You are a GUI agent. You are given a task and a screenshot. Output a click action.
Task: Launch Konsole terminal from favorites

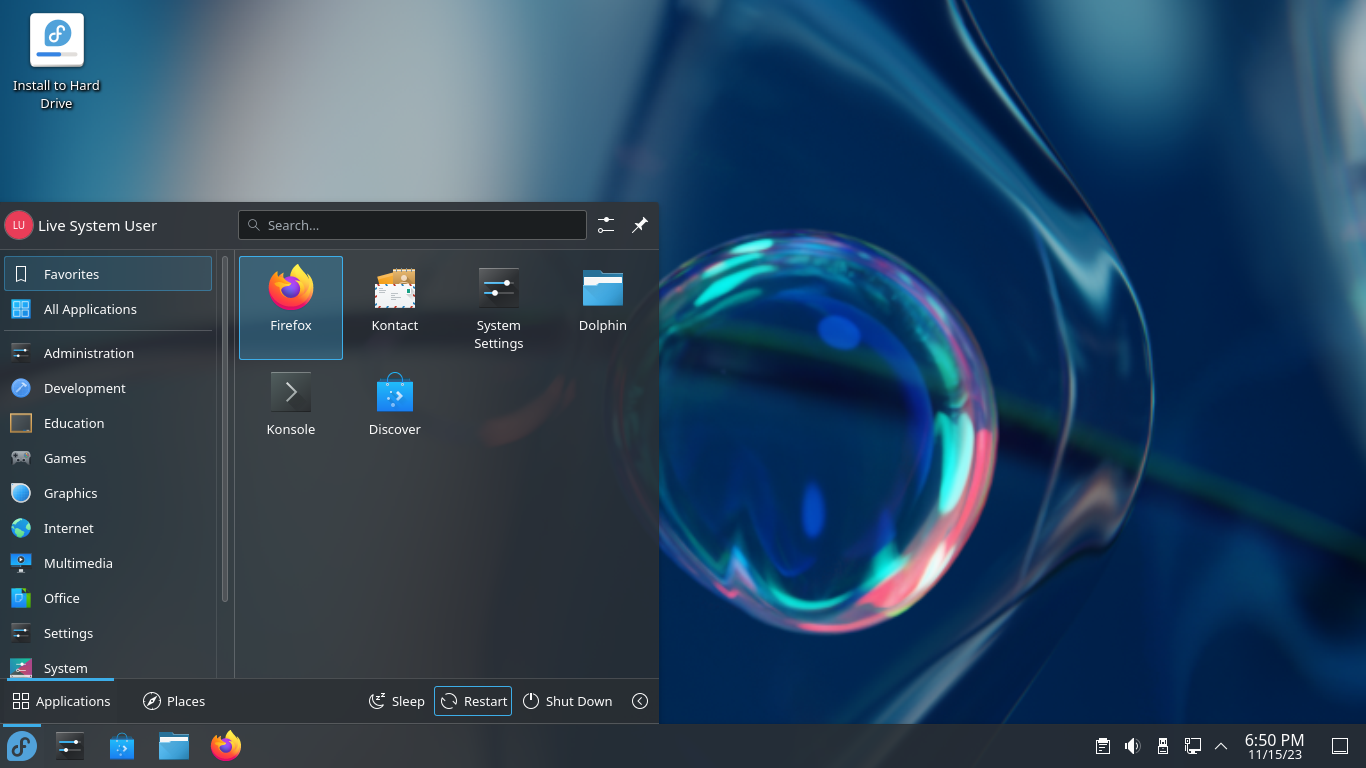[x=291, y=411]
